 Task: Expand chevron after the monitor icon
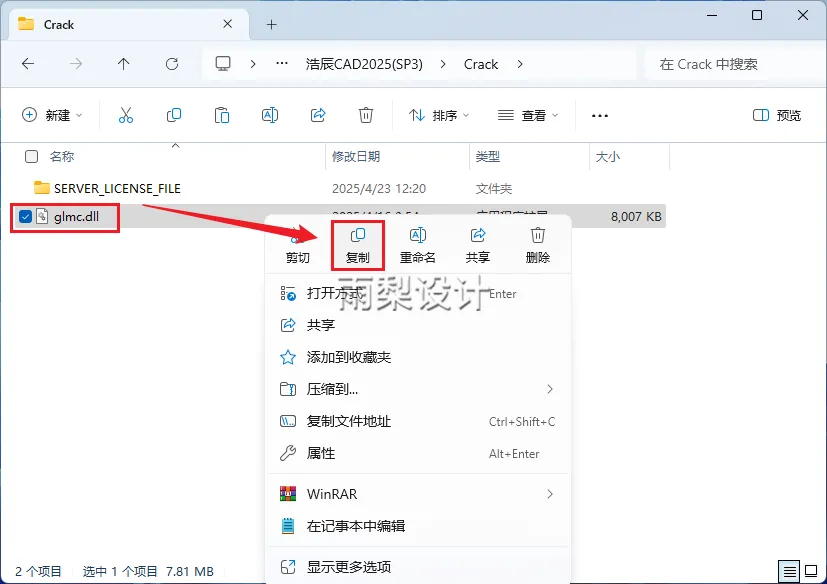coord(253,64)
